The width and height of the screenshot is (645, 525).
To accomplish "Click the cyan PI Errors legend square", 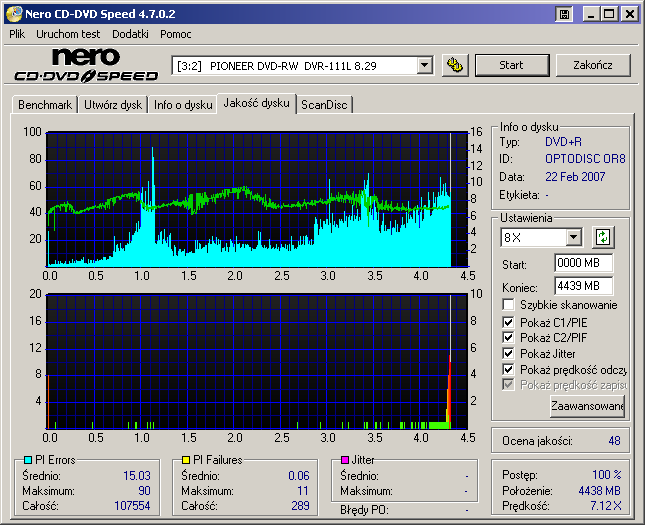I will pyautogui.click(x=28, y=460).
